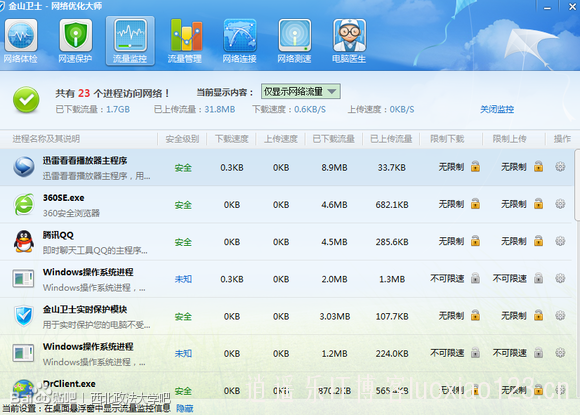This screenshot has height=415, width=580.
Task: Click 682.1KB uploaded value for 360SE.exe
Action: (392, 205)
